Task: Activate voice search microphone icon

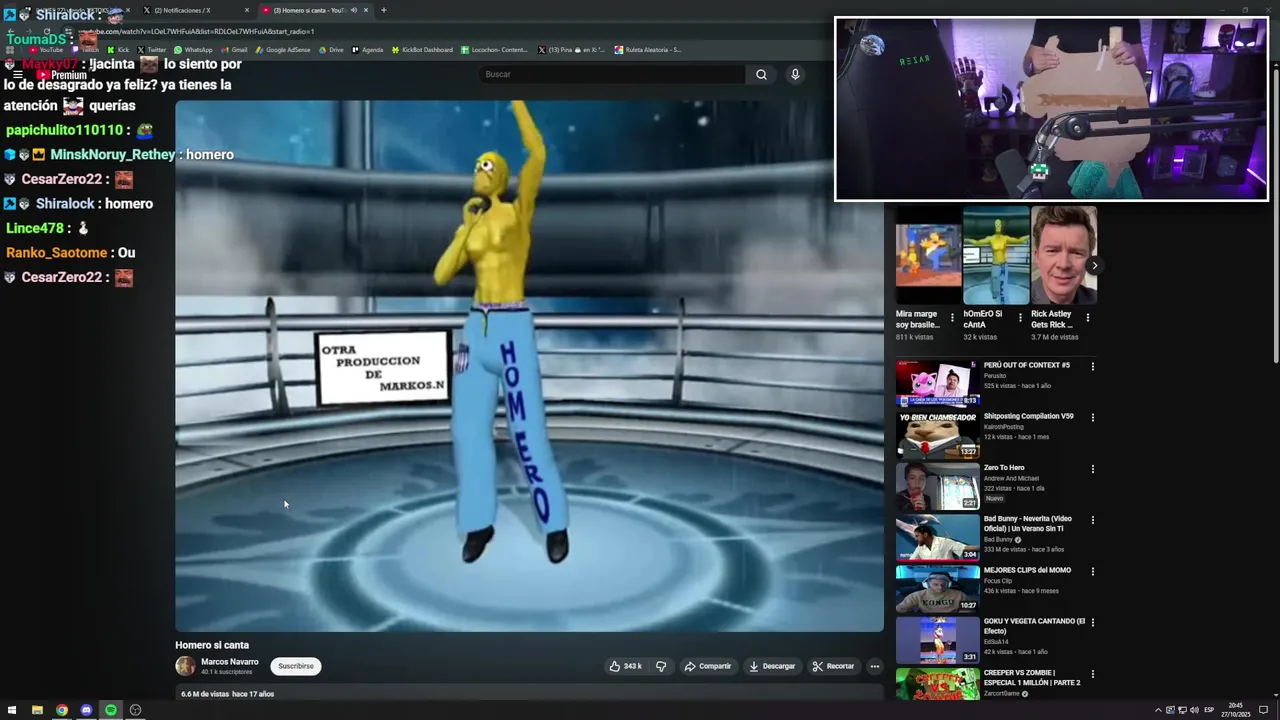Action: coord(795,74)
